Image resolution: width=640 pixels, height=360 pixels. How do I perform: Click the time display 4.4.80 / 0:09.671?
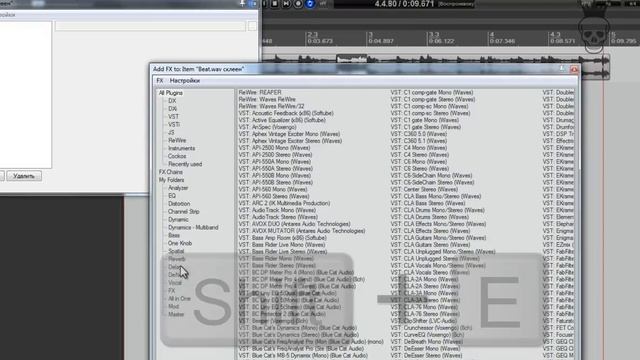tap(404, 4)
